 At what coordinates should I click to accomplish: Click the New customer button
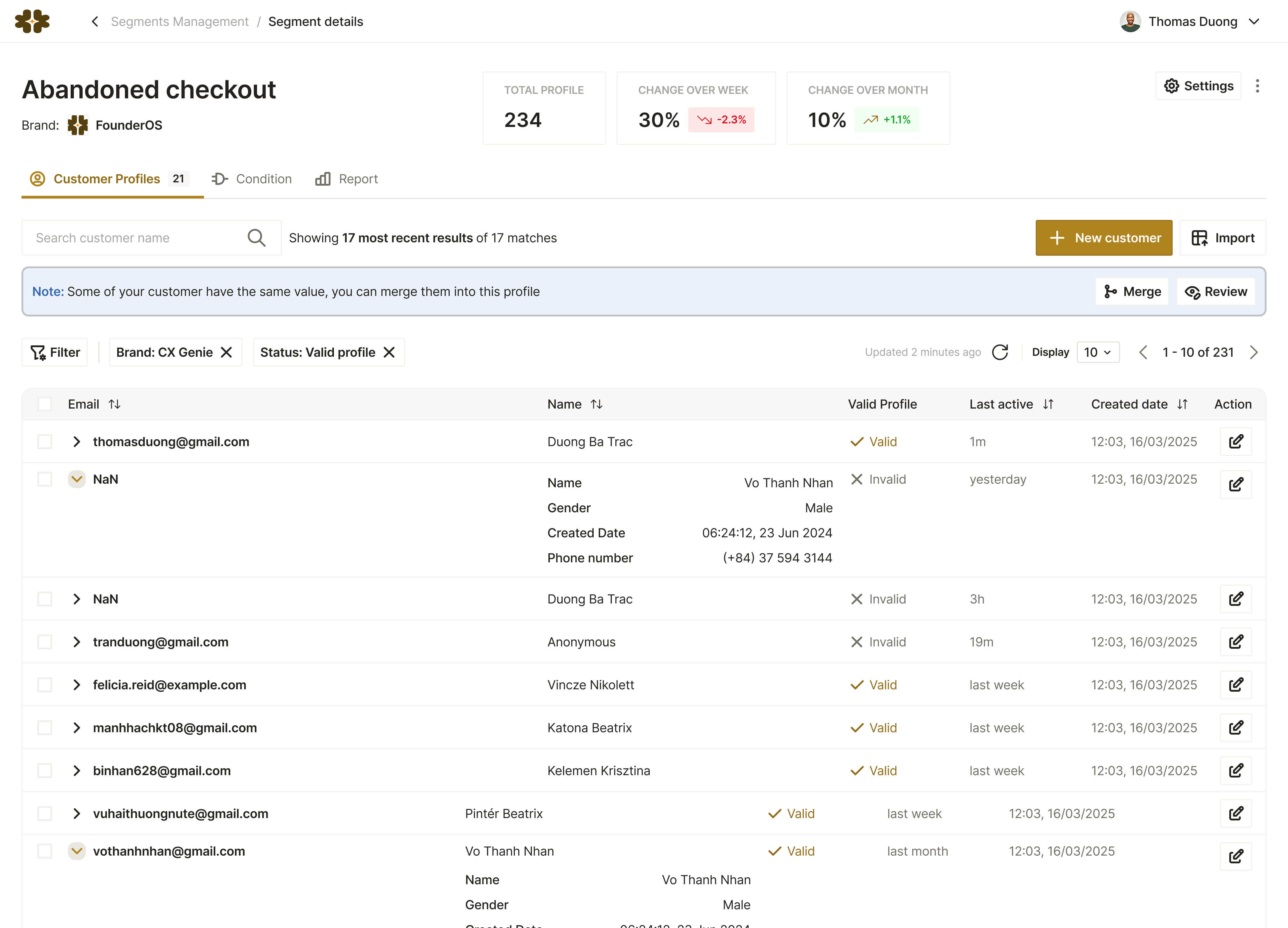coord(1103,238)
